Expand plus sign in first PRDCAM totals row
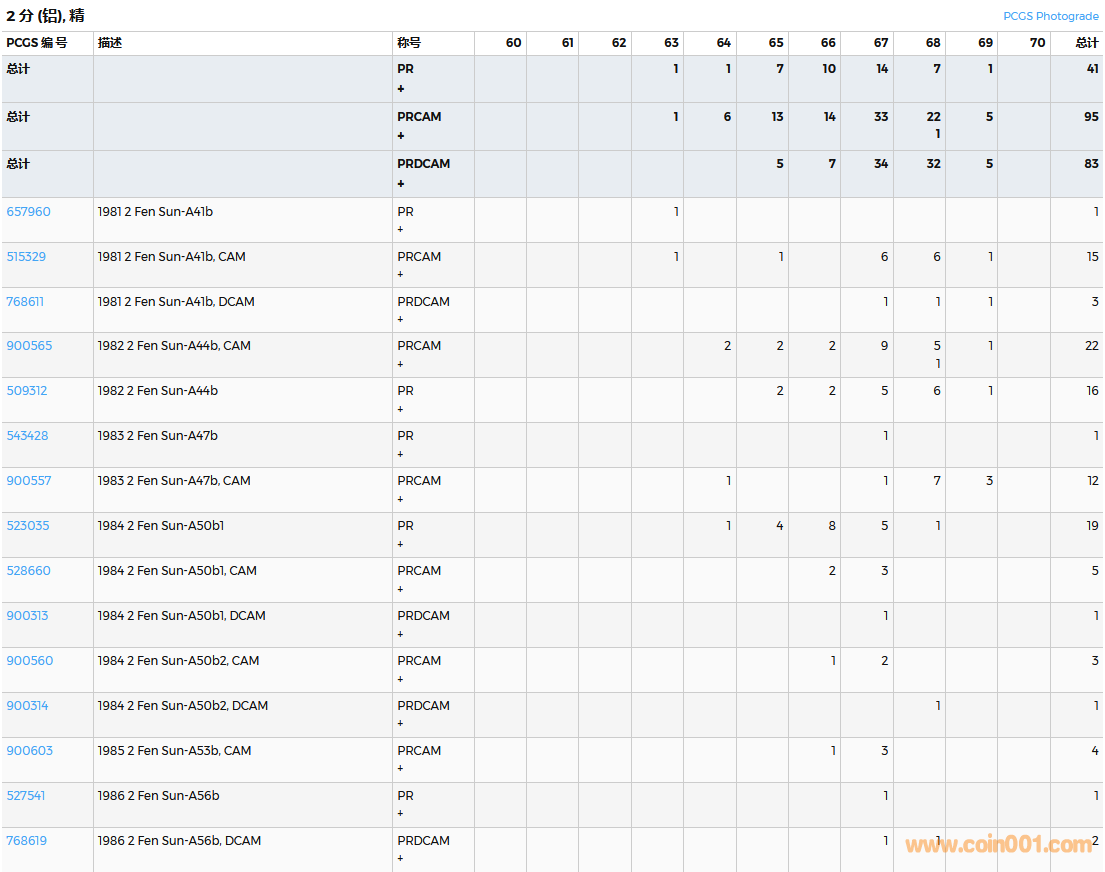This screenshot has height=872, width=1105. tap(401, 184)
